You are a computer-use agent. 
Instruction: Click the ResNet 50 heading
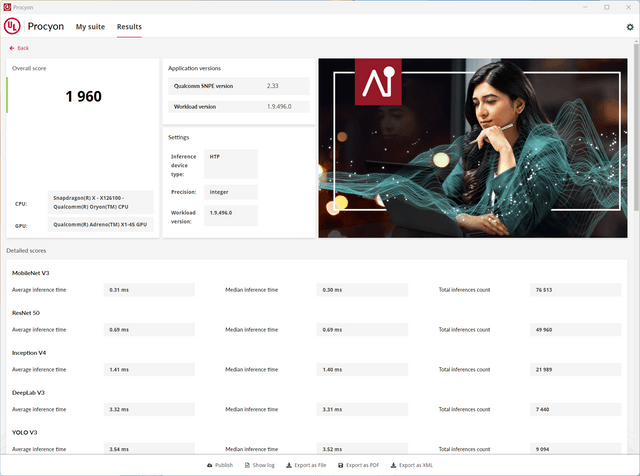pyautogui.click(x=26, y=313)
